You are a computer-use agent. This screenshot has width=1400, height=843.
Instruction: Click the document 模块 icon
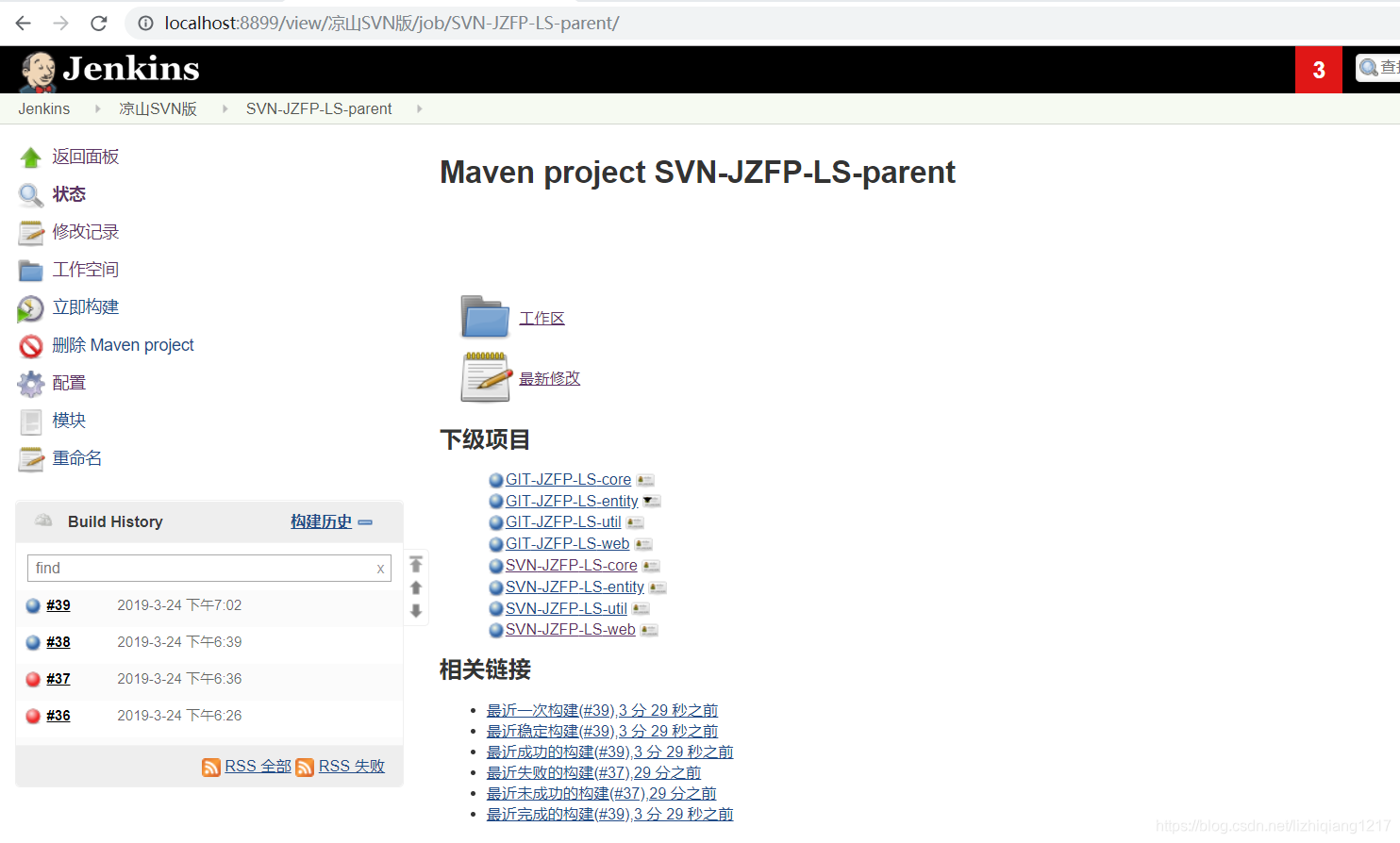[x=31, y=421]
